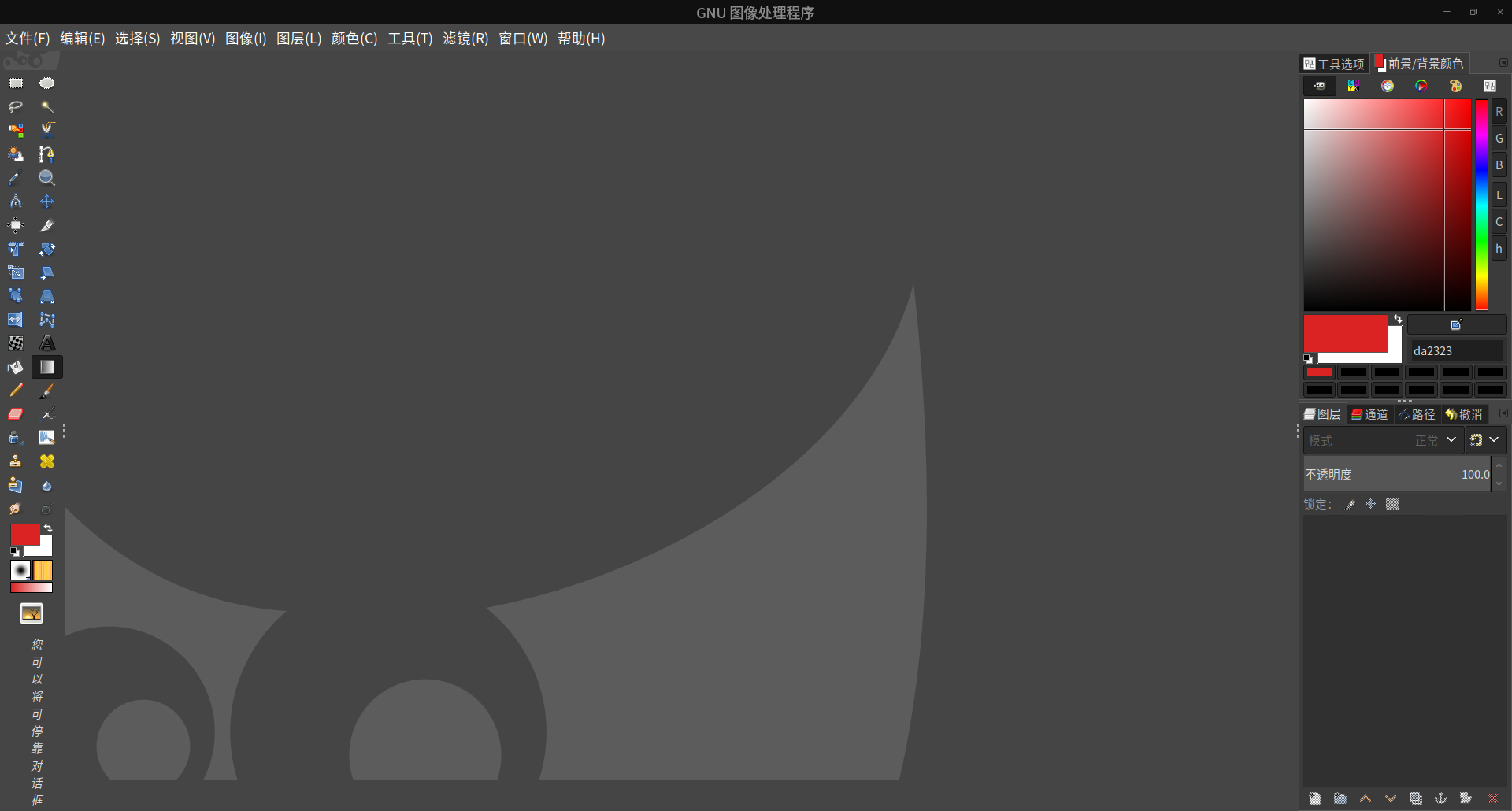This screenshot has width=1512, height=811.
Task: Open the 滤镜(R) menu
Action: [465, 39]
